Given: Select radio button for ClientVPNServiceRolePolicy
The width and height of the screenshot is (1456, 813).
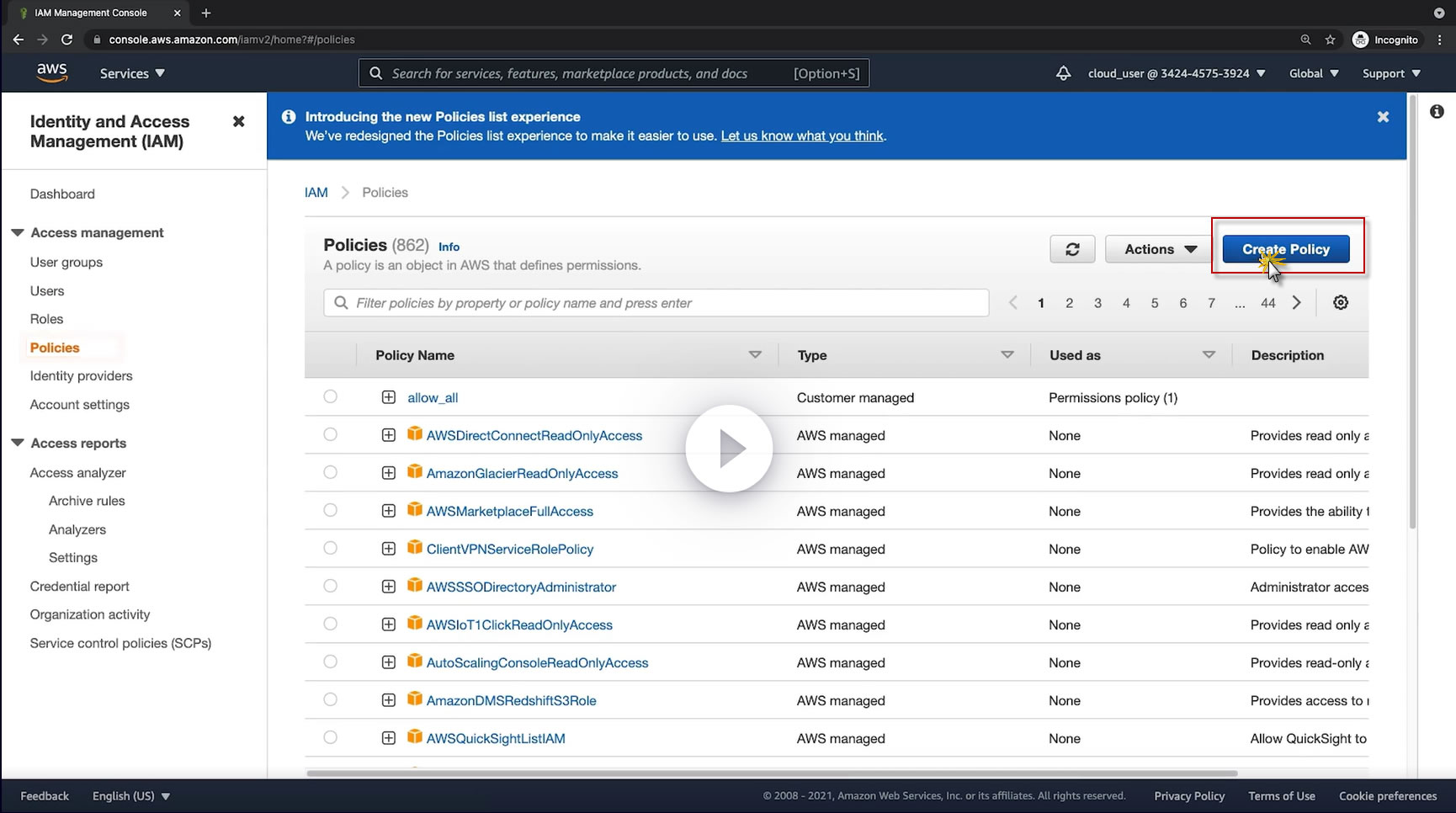Looking at the screenshot, I should click(330, 548).
